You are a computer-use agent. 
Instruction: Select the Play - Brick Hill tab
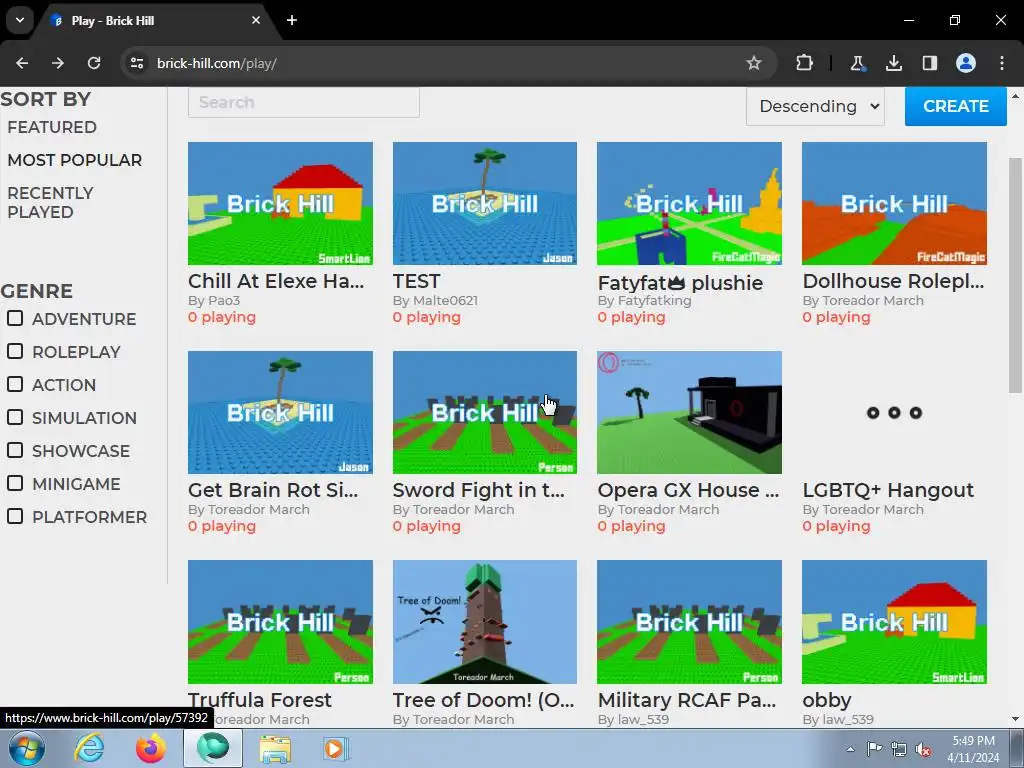coord(157,20)
